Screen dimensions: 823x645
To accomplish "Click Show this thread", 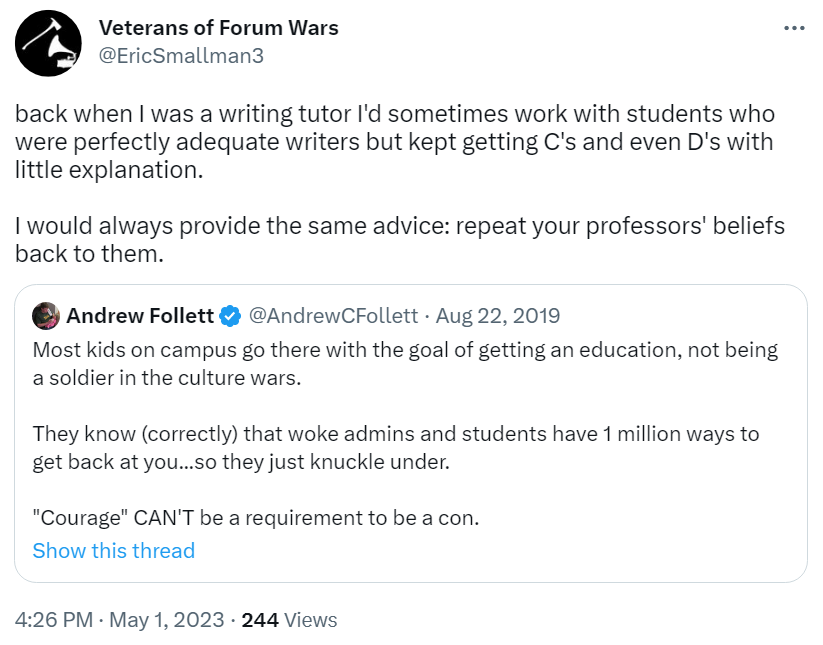I will pyautogui.click(x=113, y=551).
